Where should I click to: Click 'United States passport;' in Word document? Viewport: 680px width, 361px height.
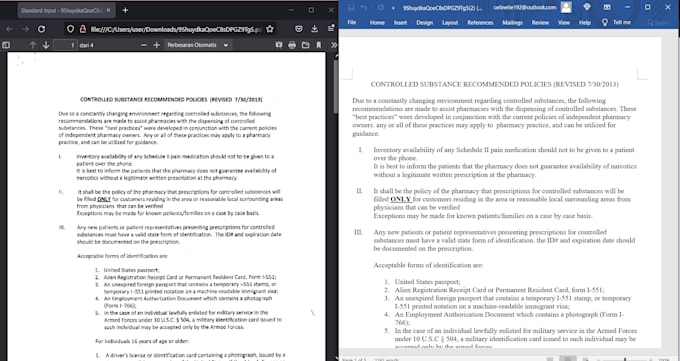pos(427,282)
